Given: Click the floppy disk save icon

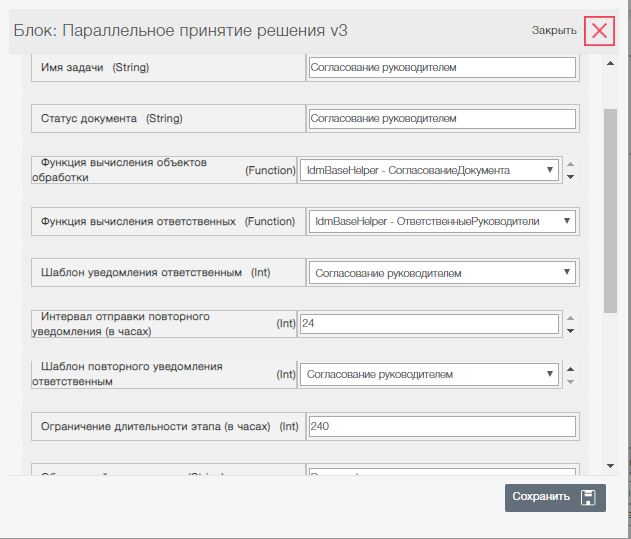Looking at the screenshot, I should point(588,497).
